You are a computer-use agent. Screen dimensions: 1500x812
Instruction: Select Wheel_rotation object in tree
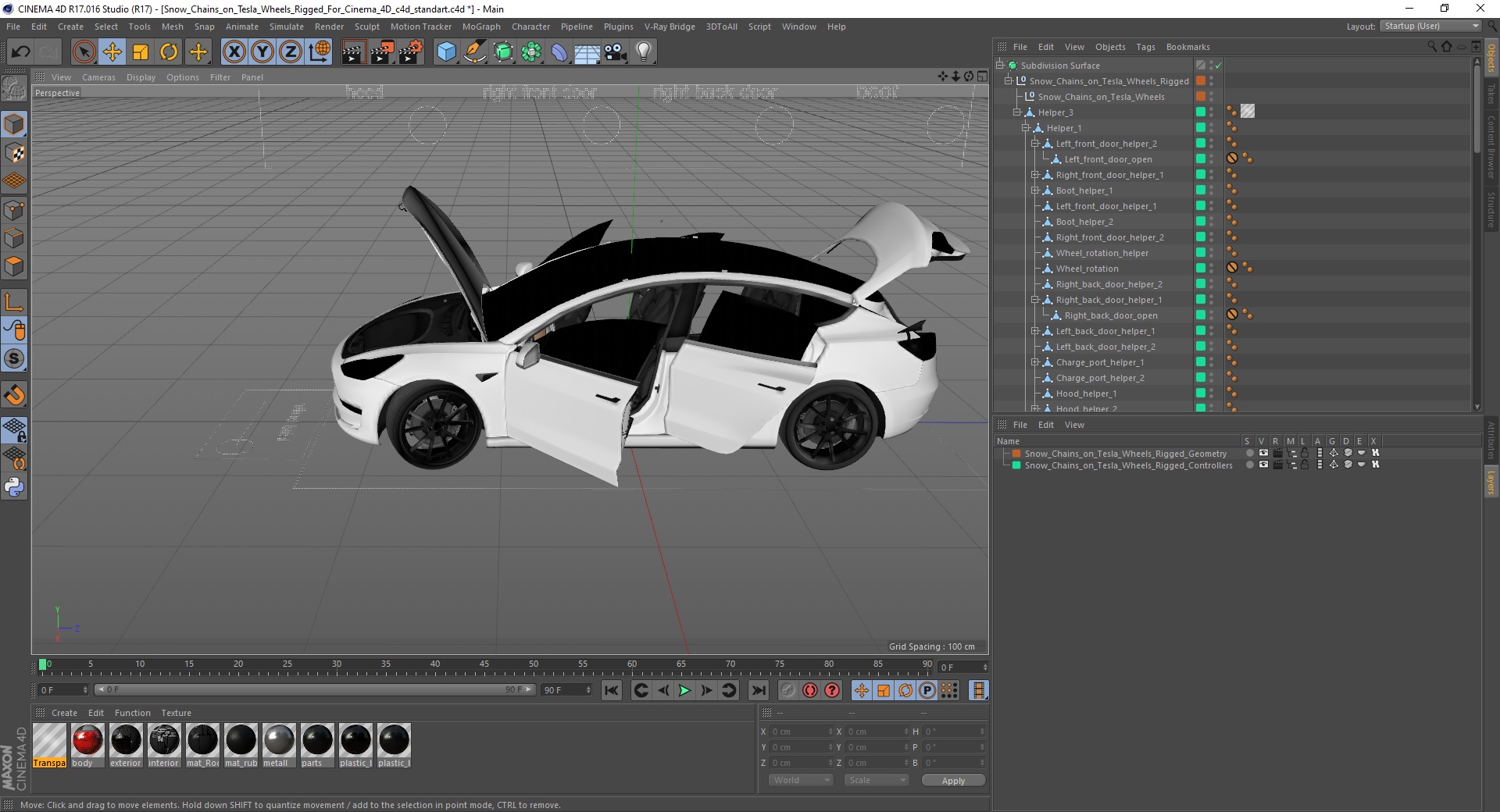[x=1087, y=269]
